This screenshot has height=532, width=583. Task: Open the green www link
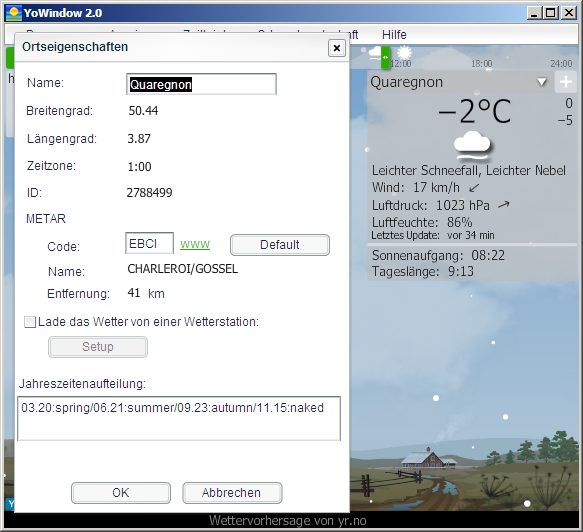tap(195, 244)
